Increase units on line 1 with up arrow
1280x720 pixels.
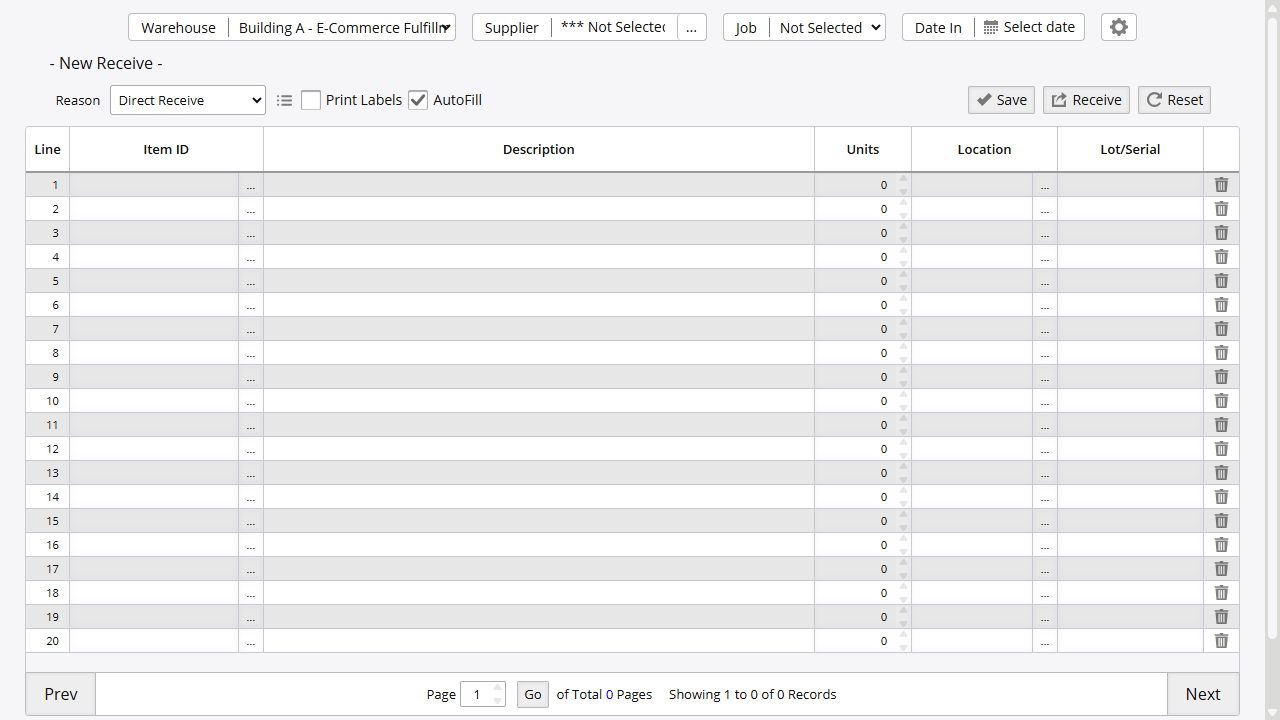902,179
